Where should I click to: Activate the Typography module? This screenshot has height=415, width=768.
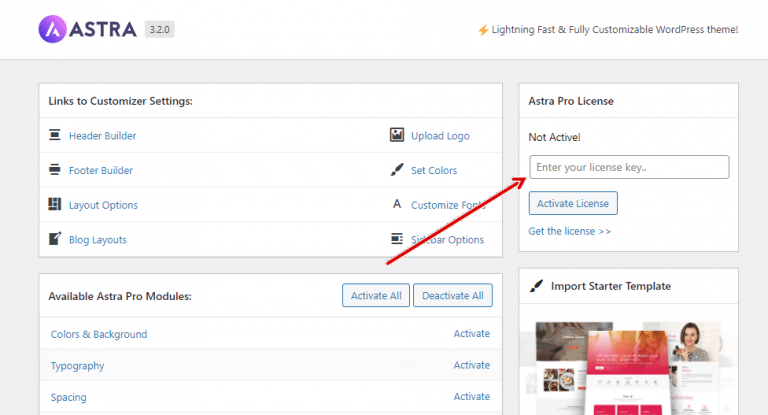pos(471,366)
